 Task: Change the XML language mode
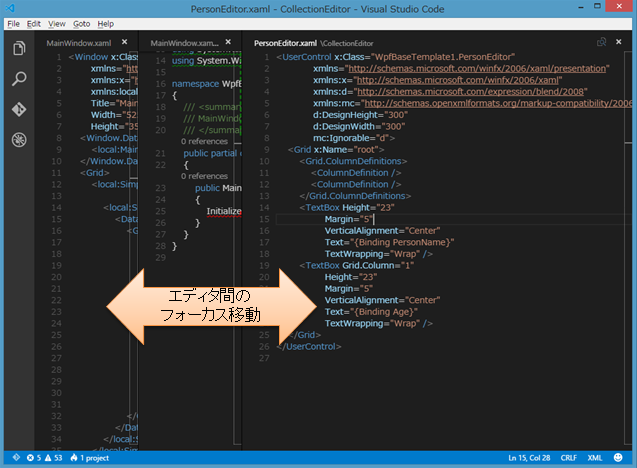pos(595,458)
